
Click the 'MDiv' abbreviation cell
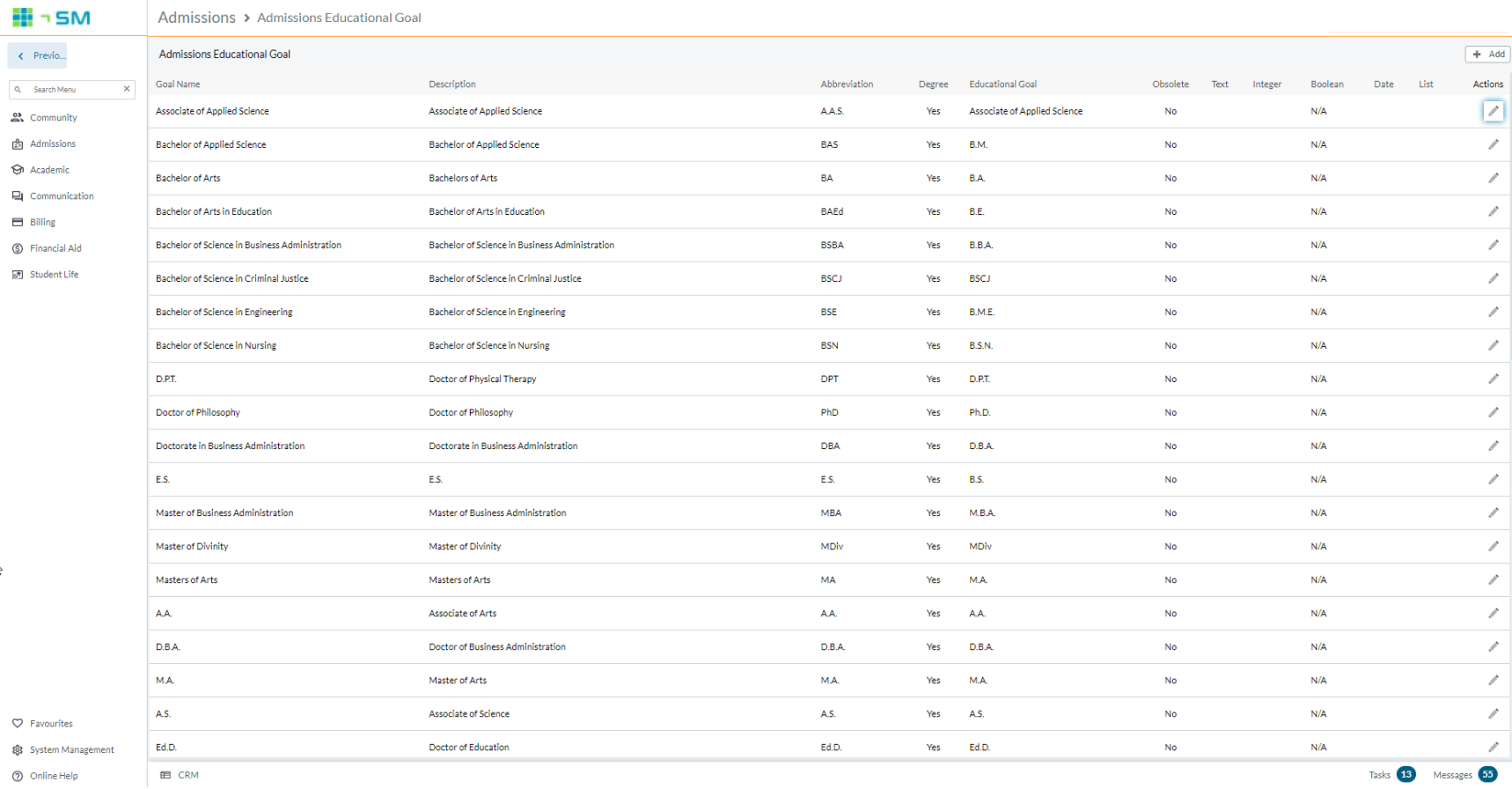(832, 546)
